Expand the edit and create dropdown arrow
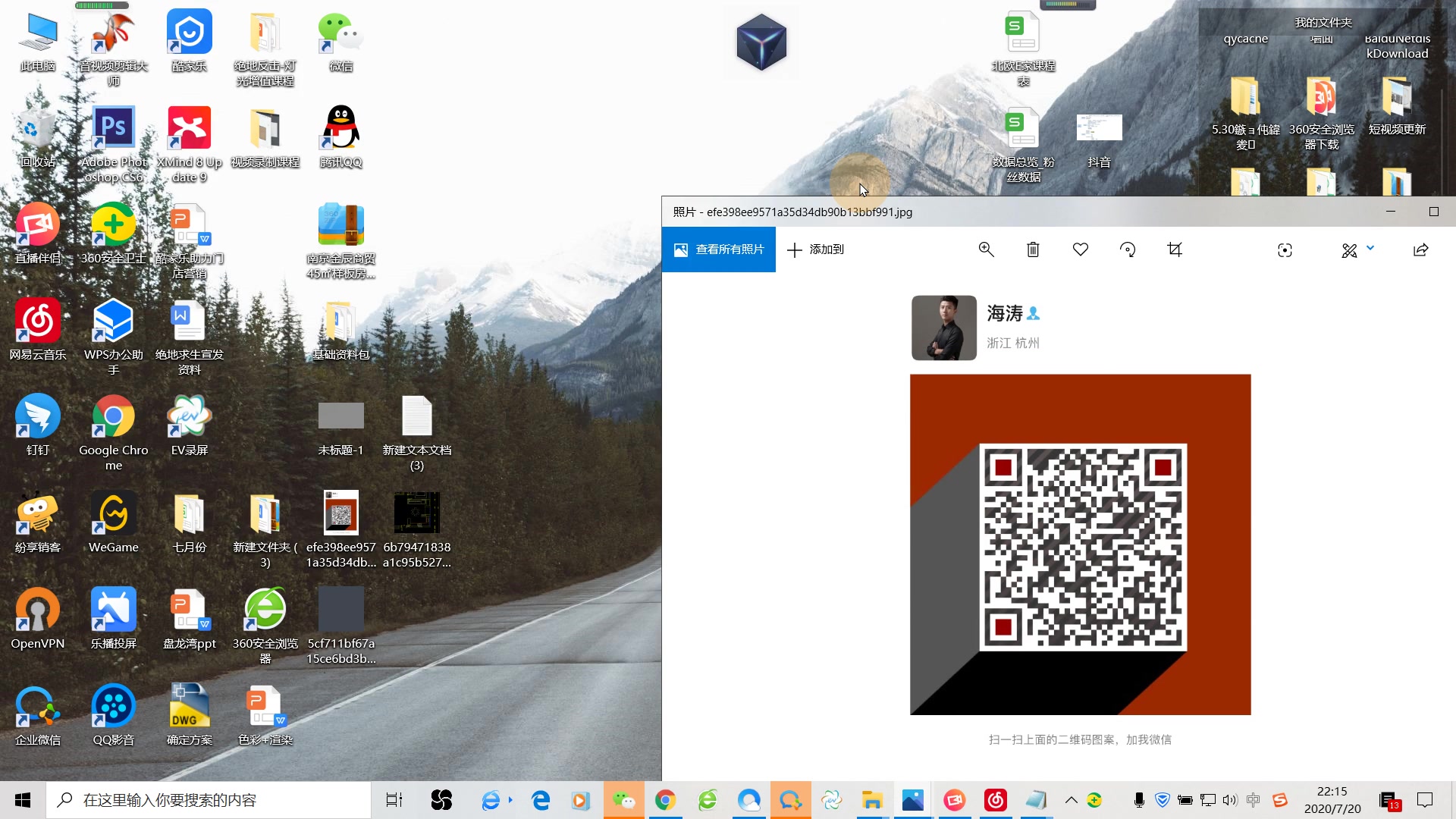 (x=1370, y=248)
